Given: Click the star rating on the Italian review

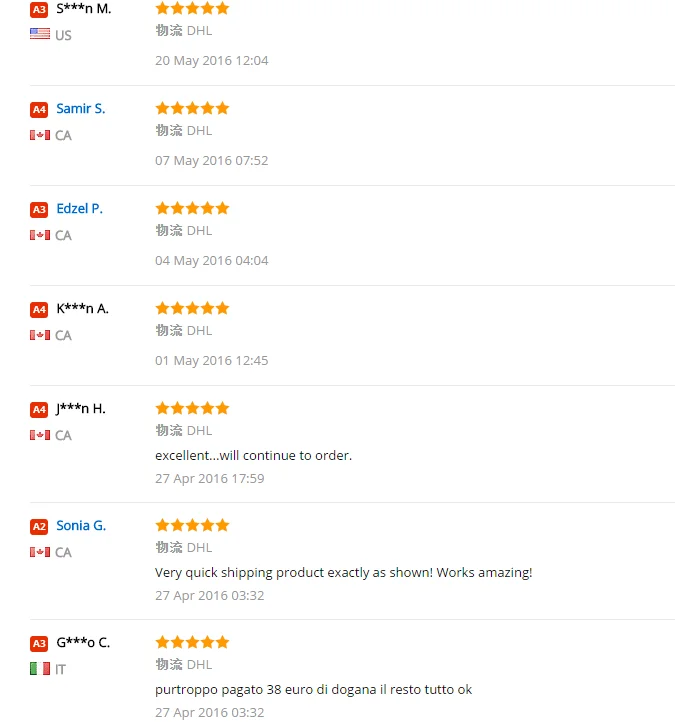Looking at the screenshot, I should [192, 642].
